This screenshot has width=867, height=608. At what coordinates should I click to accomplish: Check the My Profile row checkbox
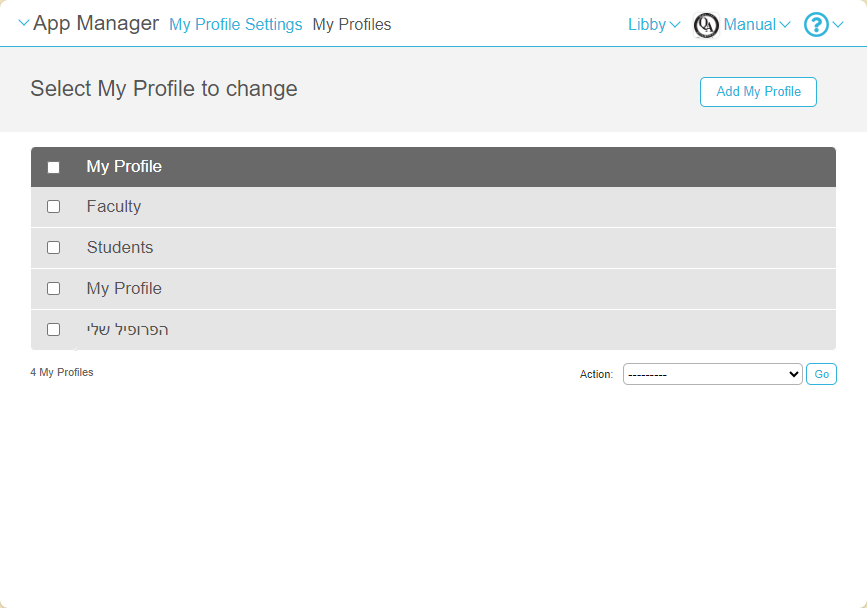tap(54, 289)
